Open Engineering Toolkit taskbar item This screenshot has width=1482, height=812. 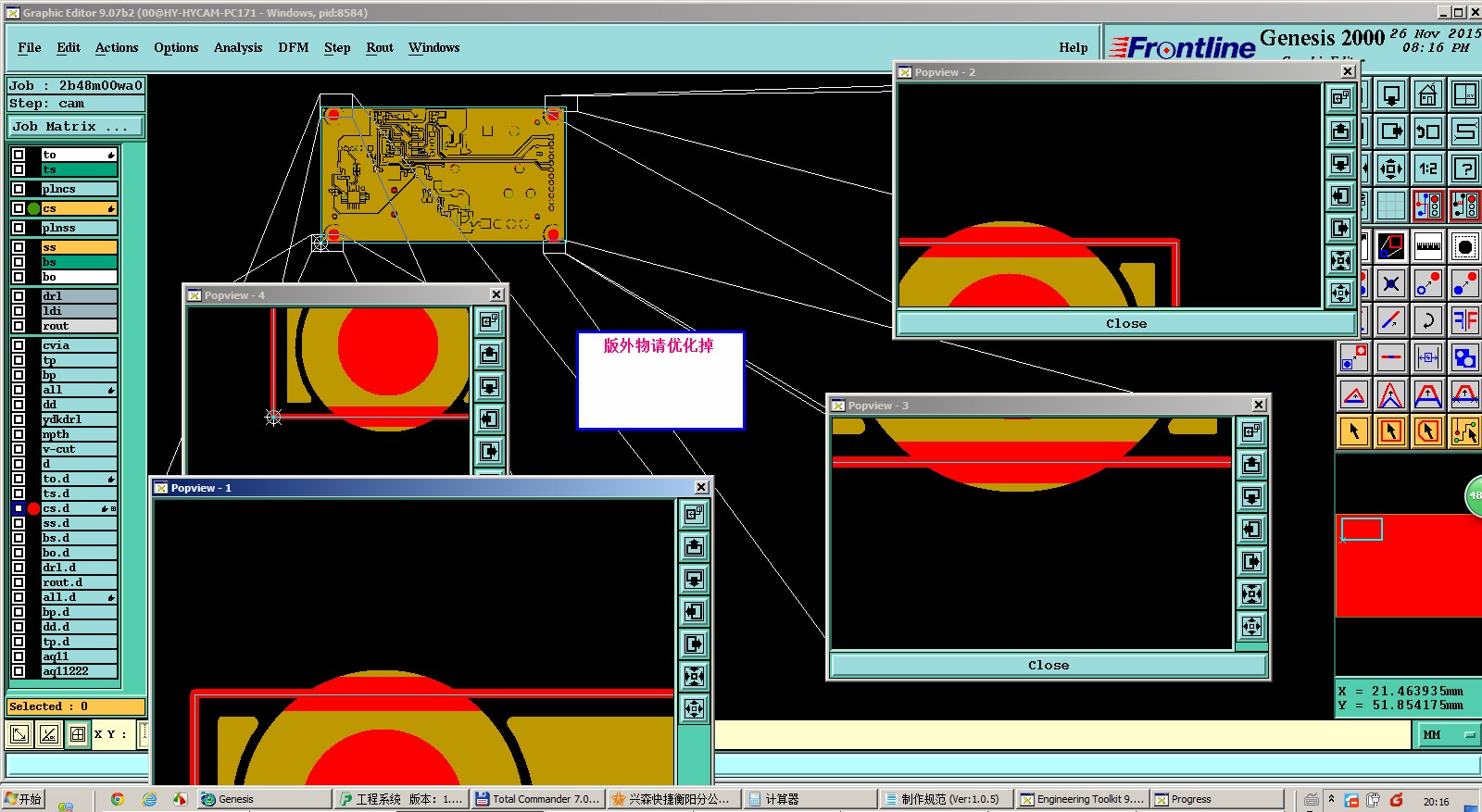coord(1082,799)
